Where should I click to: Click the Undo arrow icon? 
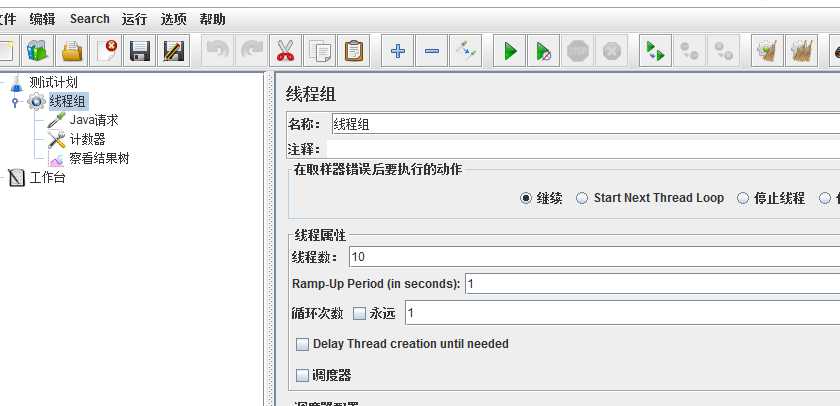pos(218,51)
